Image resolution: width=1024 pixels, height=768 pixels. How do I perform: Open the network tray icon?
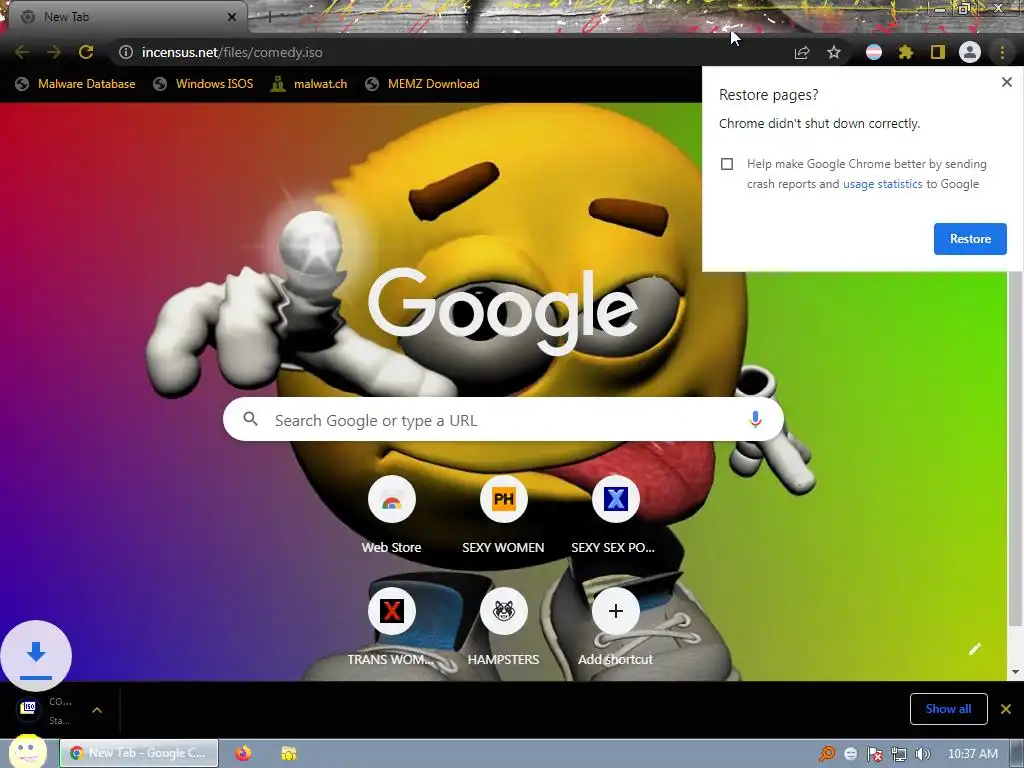coord(899,754)
